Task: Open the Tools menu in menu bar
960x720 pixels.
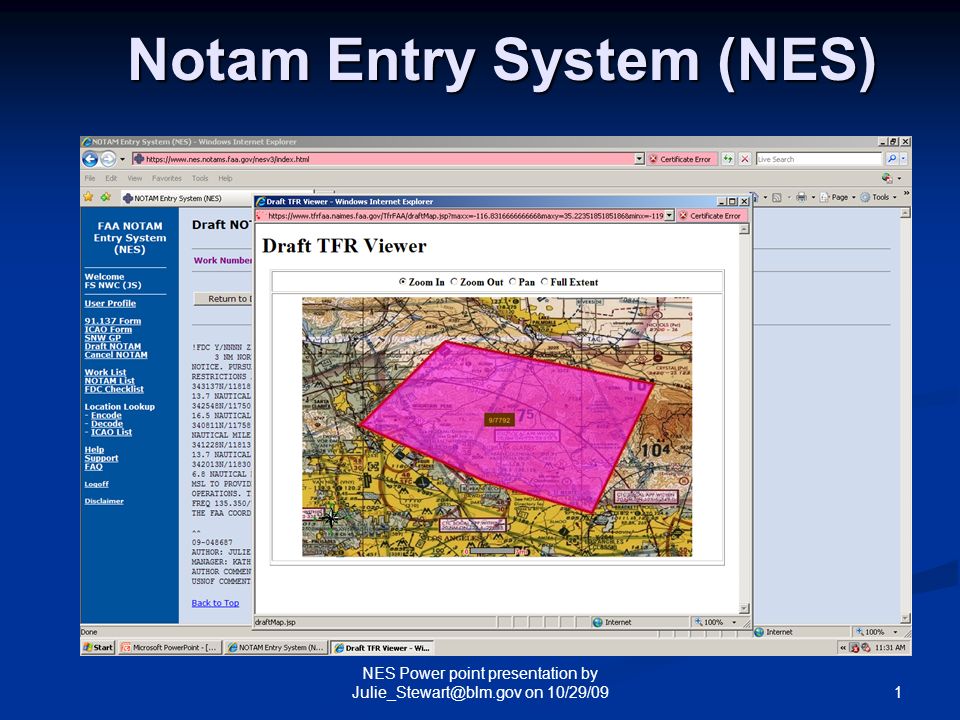Action: (200, 178)
